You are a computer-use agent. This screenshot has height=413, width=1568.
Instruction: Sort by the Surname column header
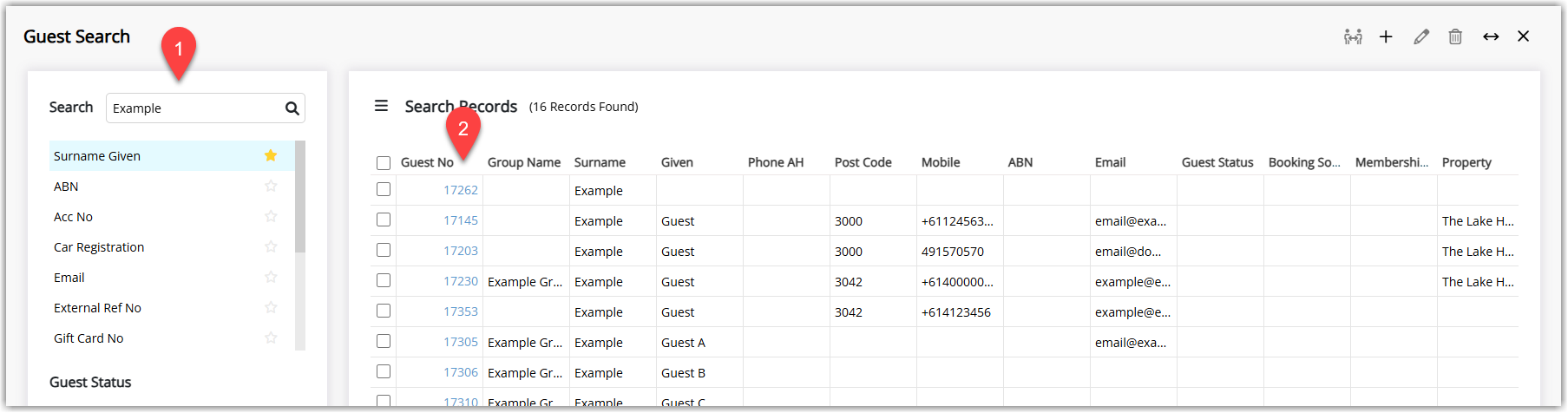tap(600, 162)
